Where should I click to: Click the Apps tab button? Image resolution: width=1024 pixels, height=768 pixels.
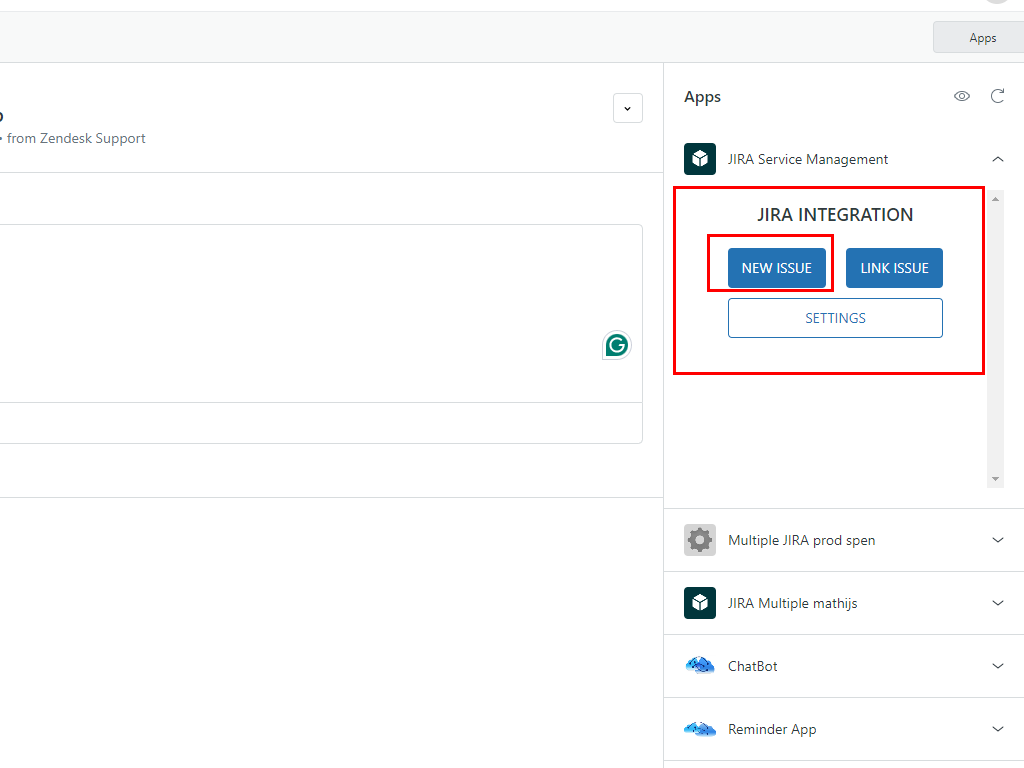coord(982,38)
